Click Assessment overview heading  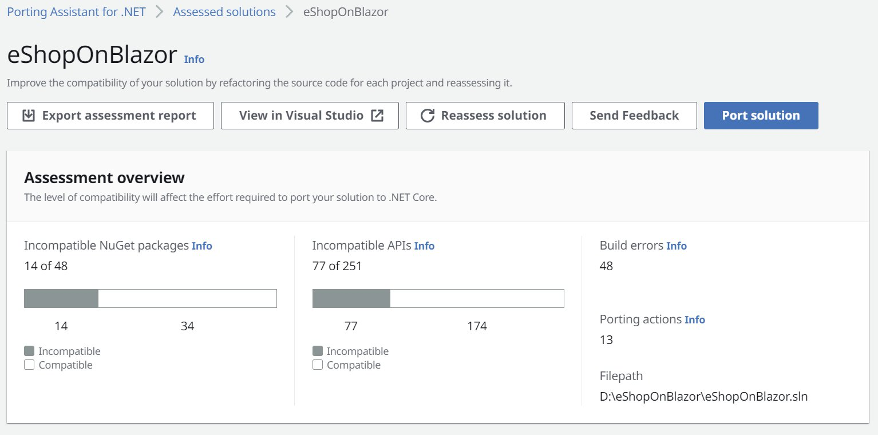point(104,178)
